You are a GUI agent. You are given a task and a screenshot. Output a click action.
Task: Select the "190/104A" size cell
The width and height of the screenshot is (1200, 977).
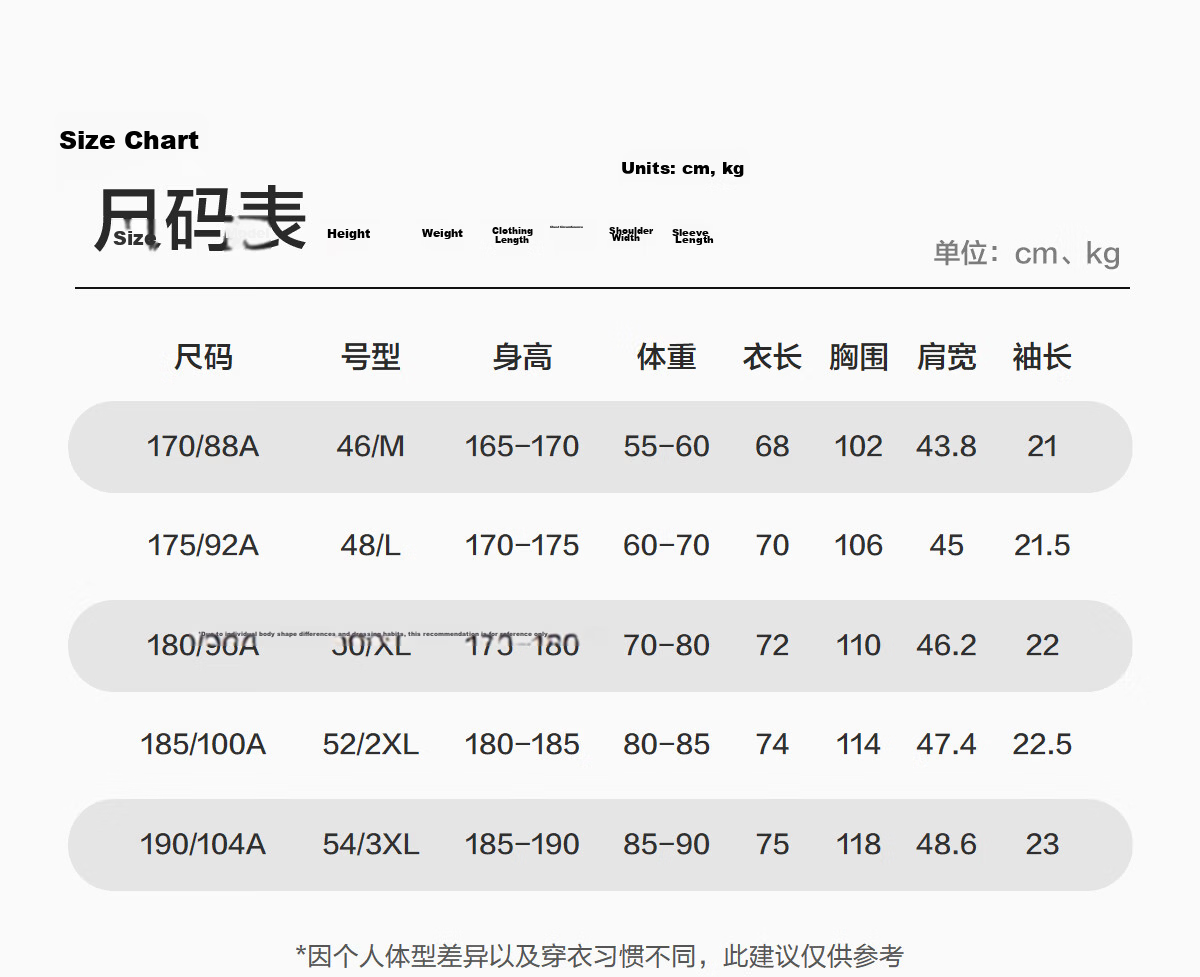(203, 844)
